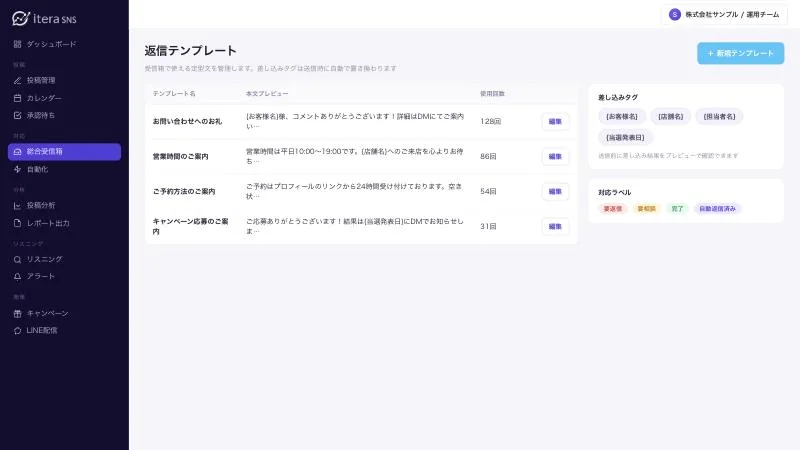The height and width of the screenshot is (450, 800).
Task: Click the preview starting ご応募ありがとうございます
Action: pos(355,227)
